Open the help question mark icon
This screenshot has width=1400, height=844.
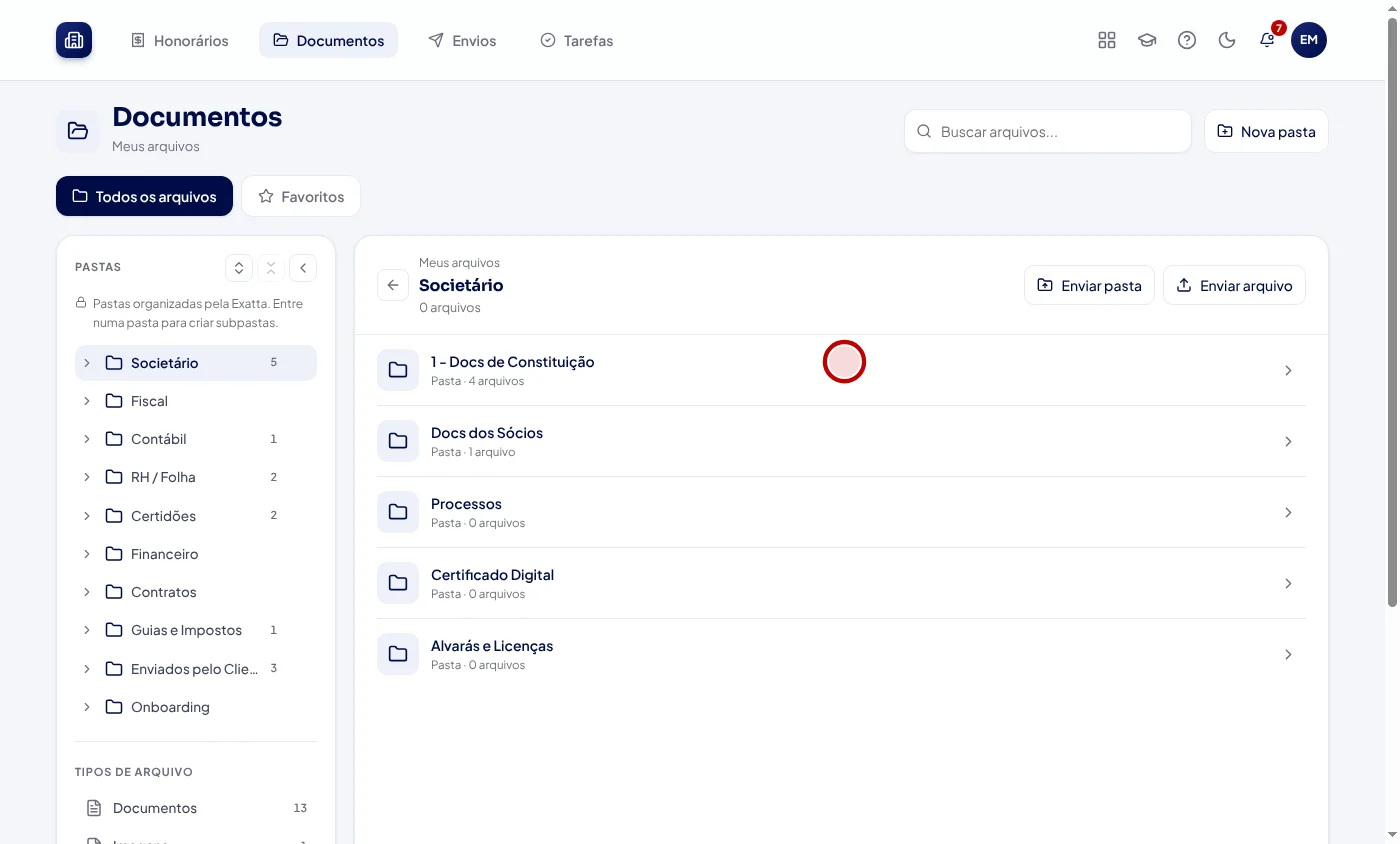1187,40
